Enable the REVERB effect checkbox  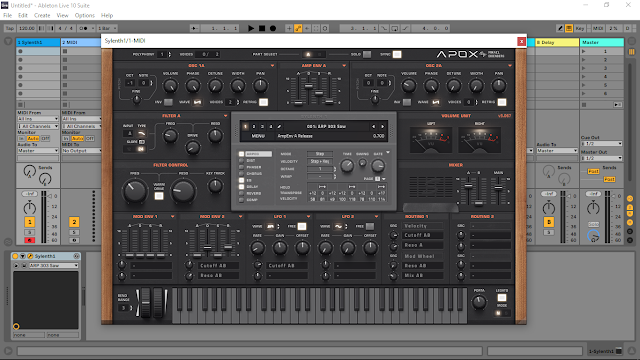(x=241, y=193)
